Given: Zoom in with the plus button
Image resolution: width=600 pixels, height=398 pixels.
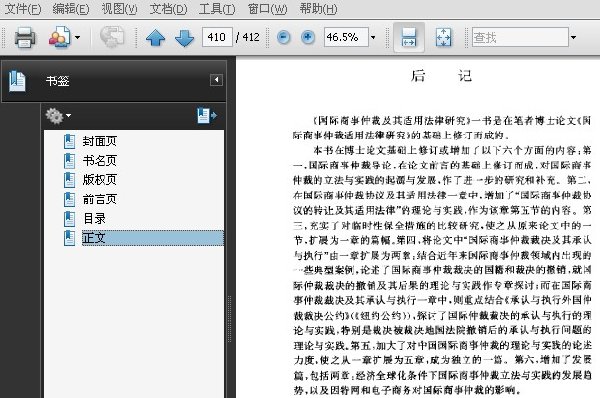Looking at the screenshot, I should (308, 37).
